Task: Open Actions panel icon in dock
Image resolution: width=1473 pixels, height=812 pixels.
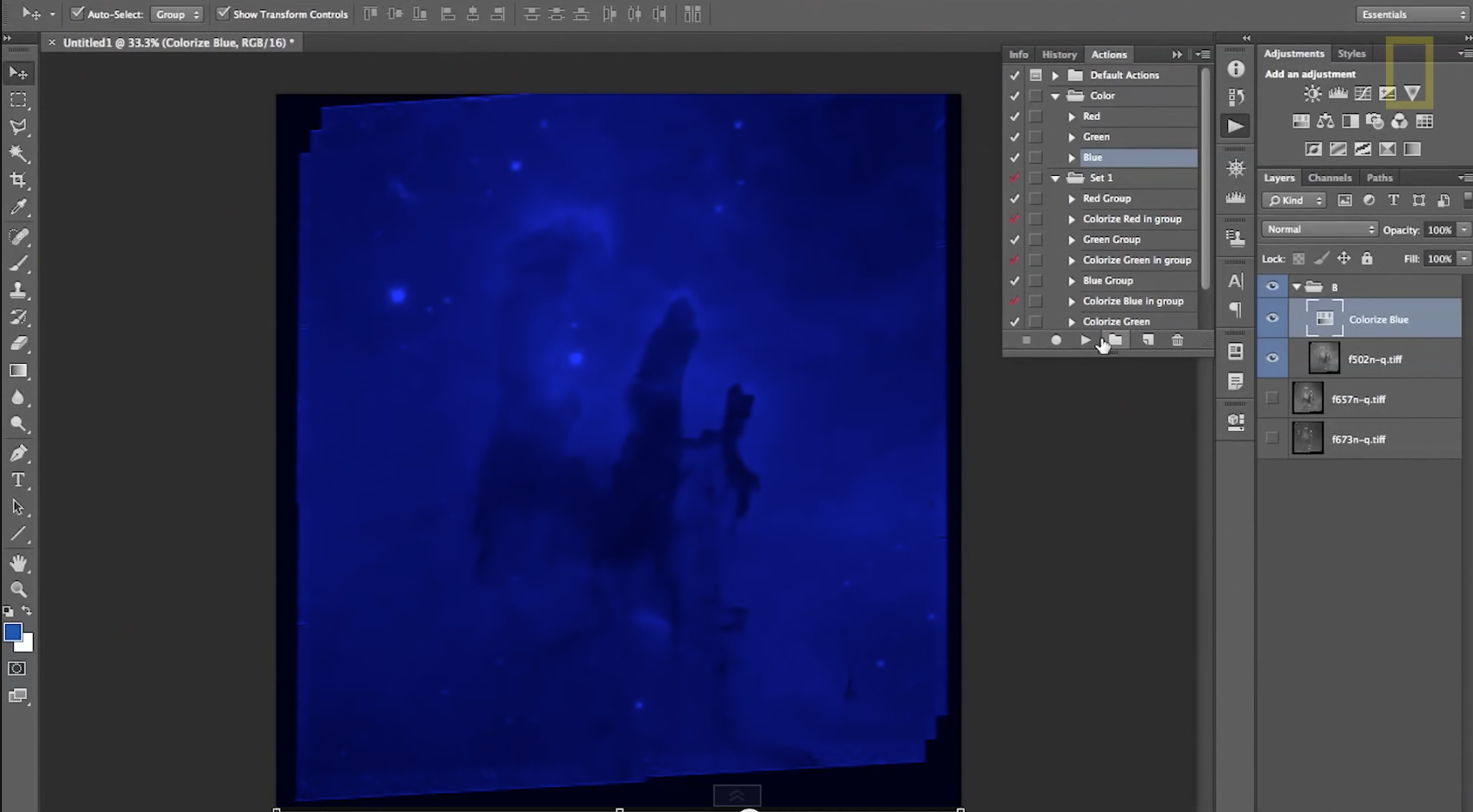Action: [1236, 126]
